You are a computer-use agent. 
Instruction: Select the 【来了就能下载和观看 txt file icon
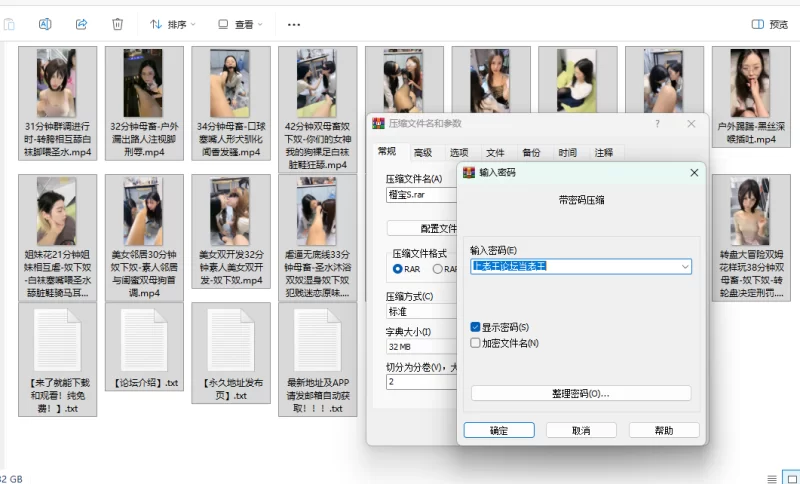coord(57,340)
